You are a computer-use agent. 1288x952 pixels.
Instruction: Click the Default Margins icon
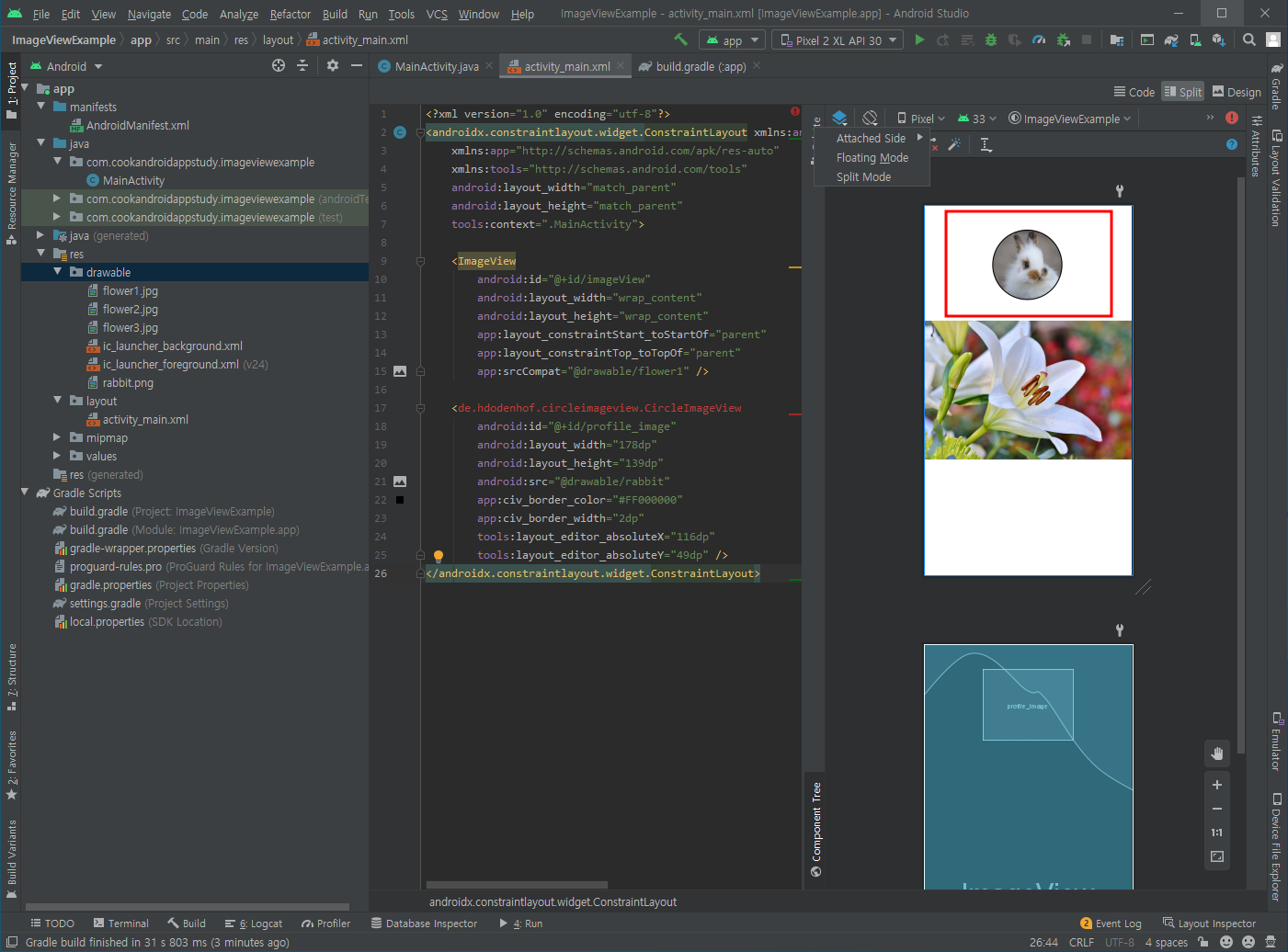click(x=986, y=144)
